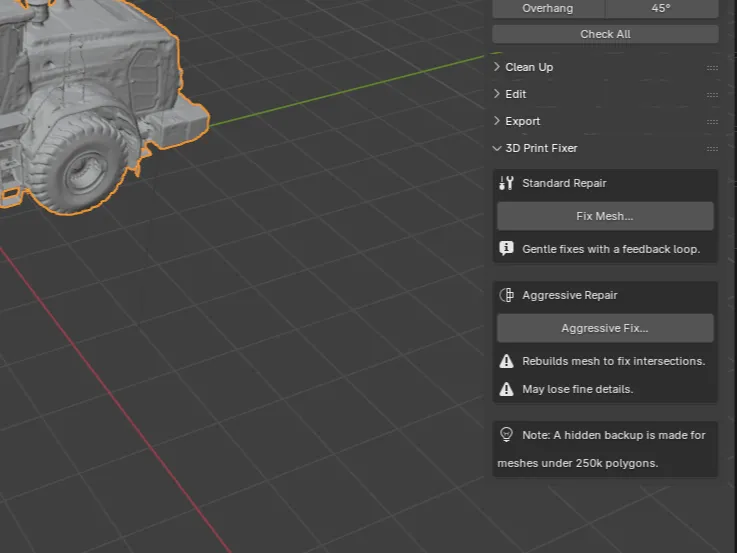
Task: Click warning icon beside May lose fine details
Action: pyautogui.click(x=506, y=389)
